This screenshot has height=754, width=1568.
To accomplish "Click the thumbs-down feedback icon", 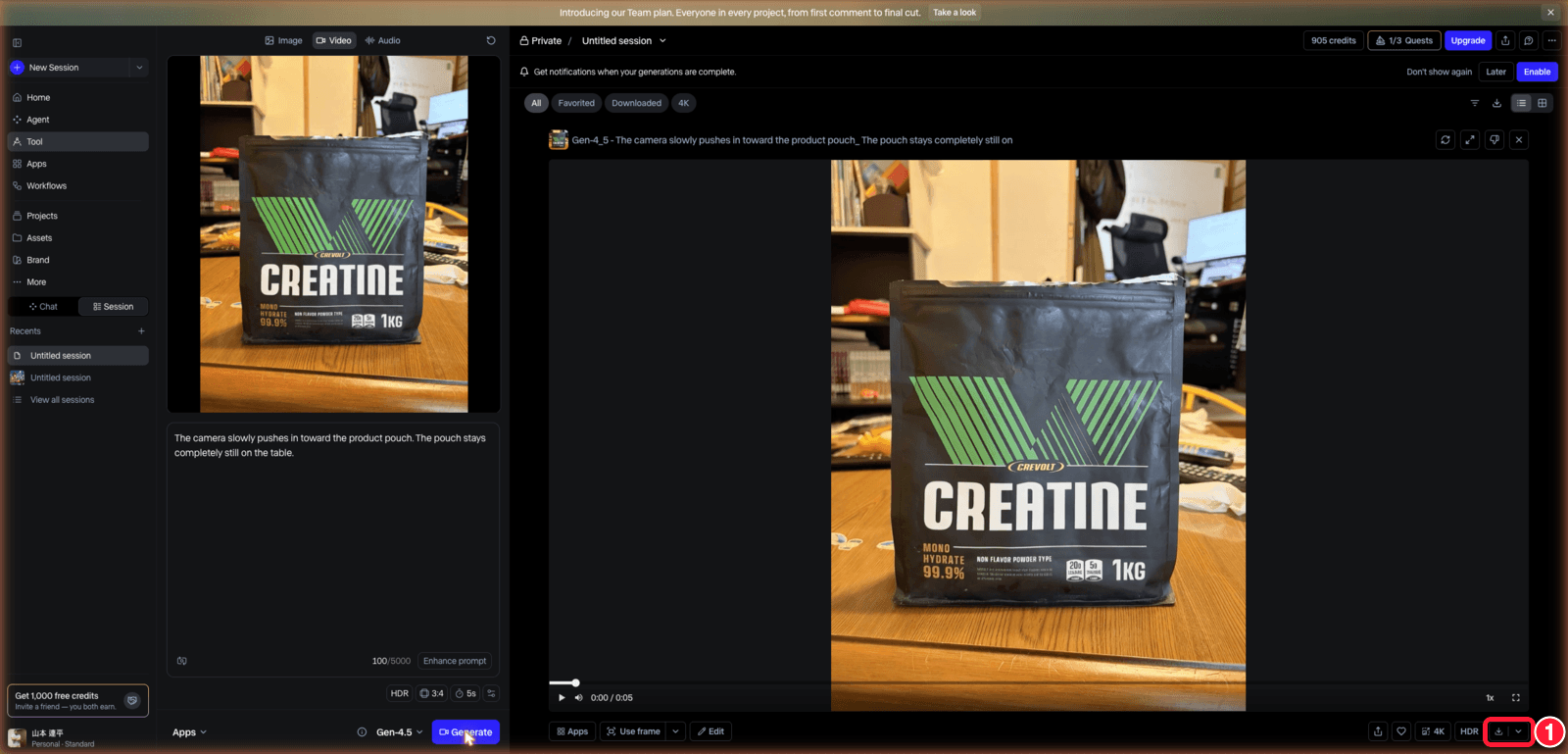I will pyautogui.click(x=1494, y=140).
